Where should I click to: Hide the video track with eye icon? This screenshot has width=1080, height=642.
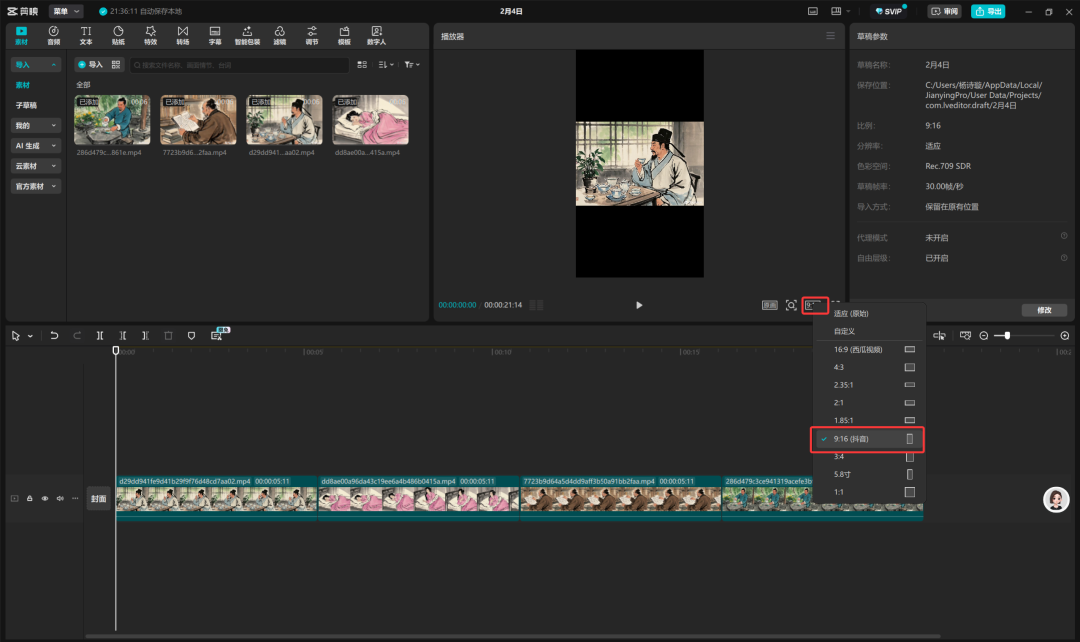click(45, 498)
